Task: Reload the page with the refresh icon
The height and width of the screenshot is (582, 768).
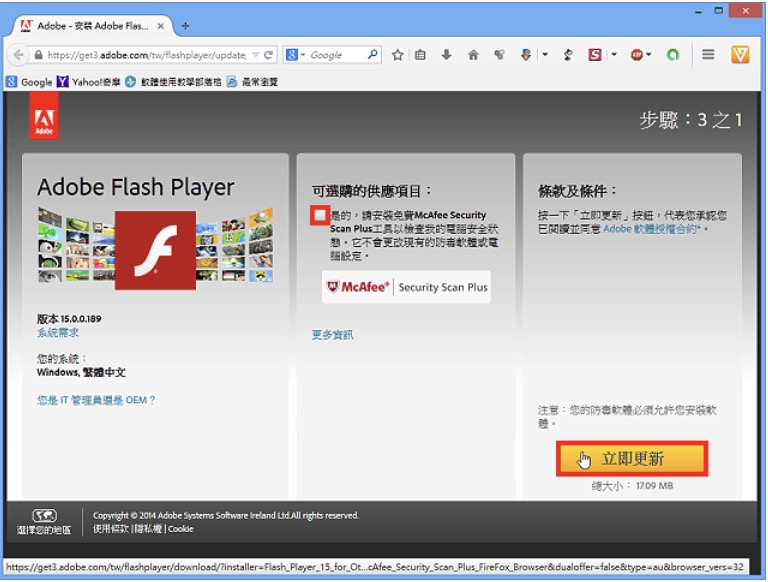Action: (x=268, y=55)
